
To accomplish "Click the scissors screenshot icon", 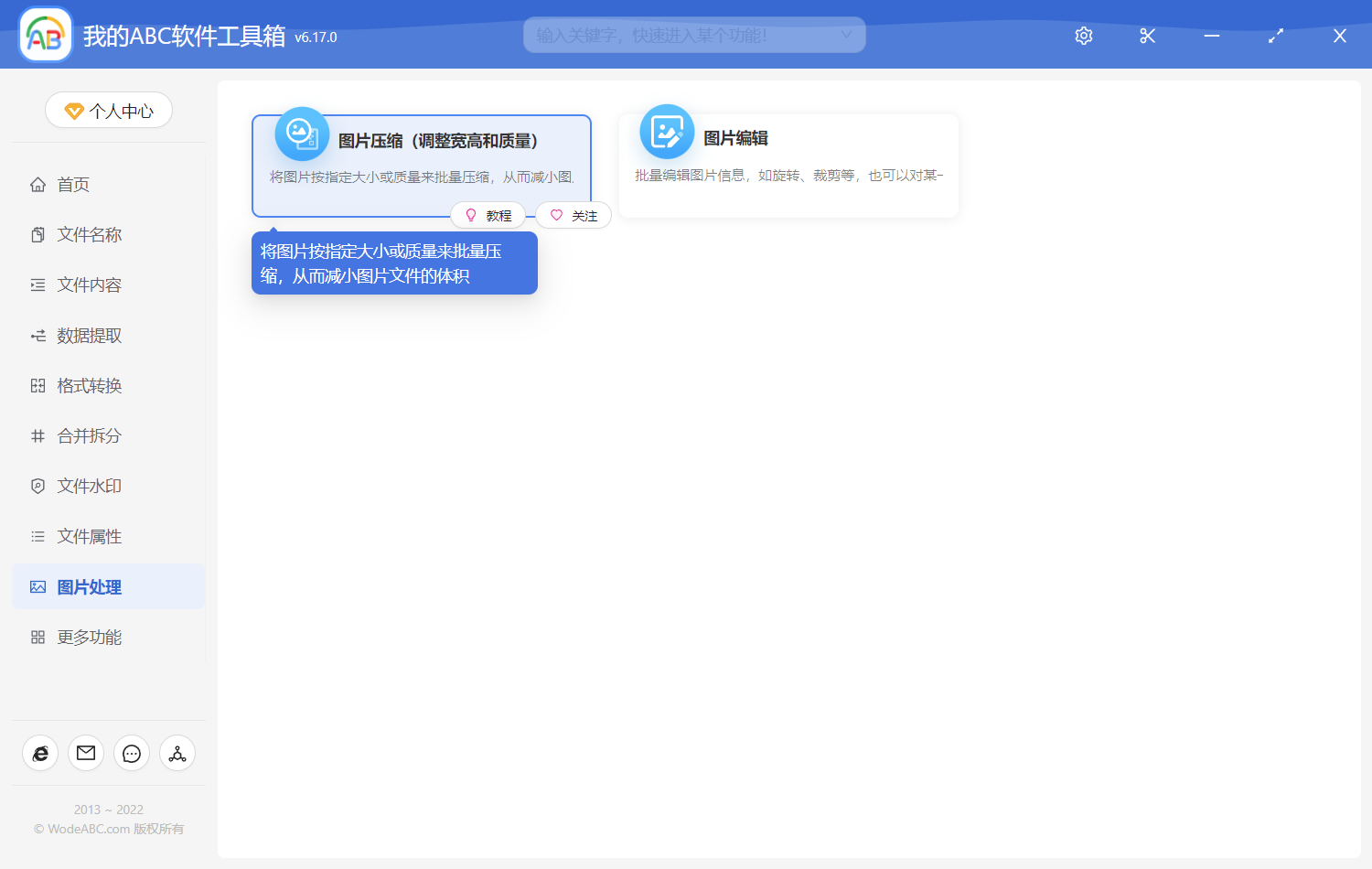I will [x=1148, y=36].
